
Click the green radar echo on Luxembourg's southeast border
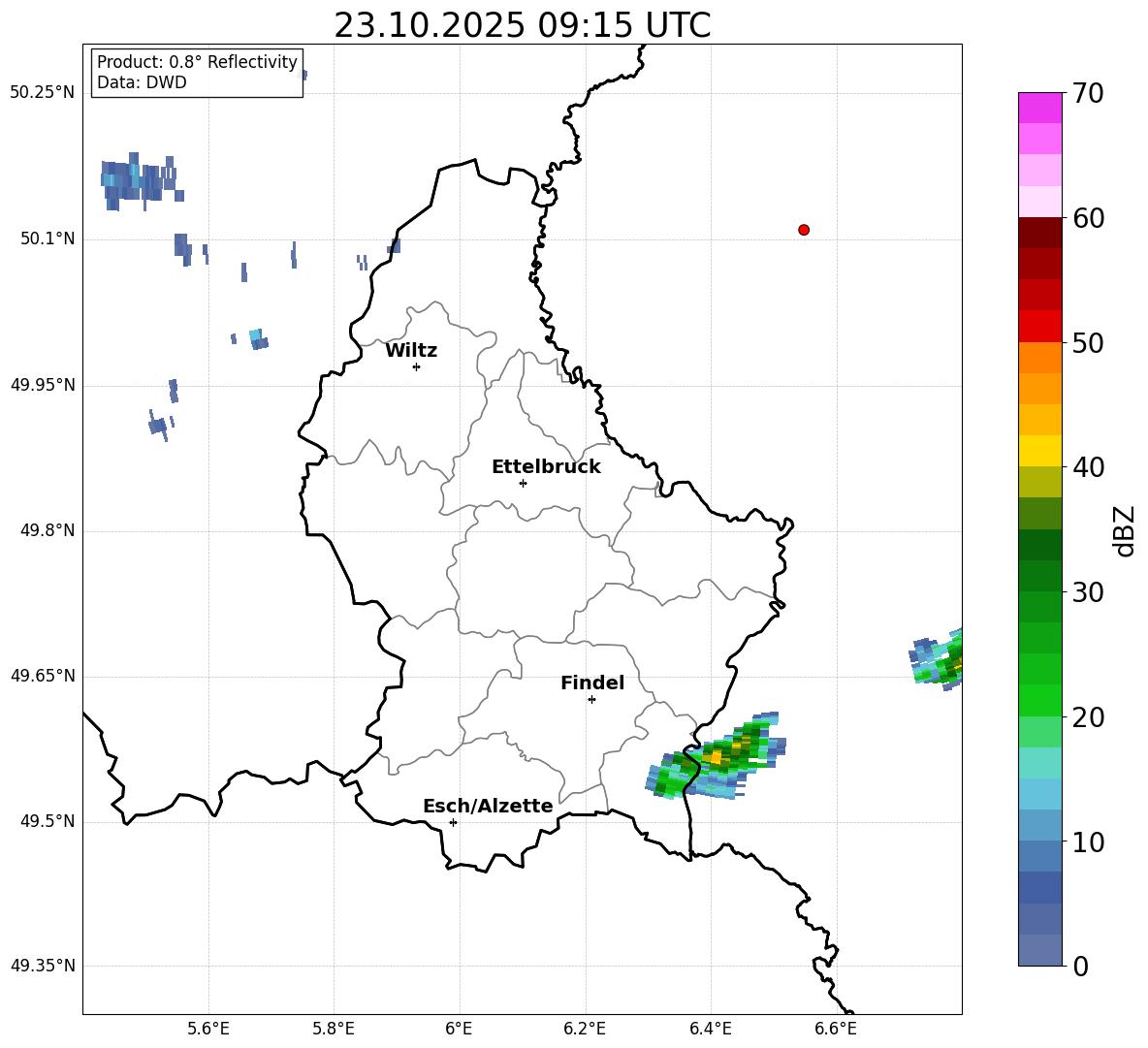click(716, 757)
